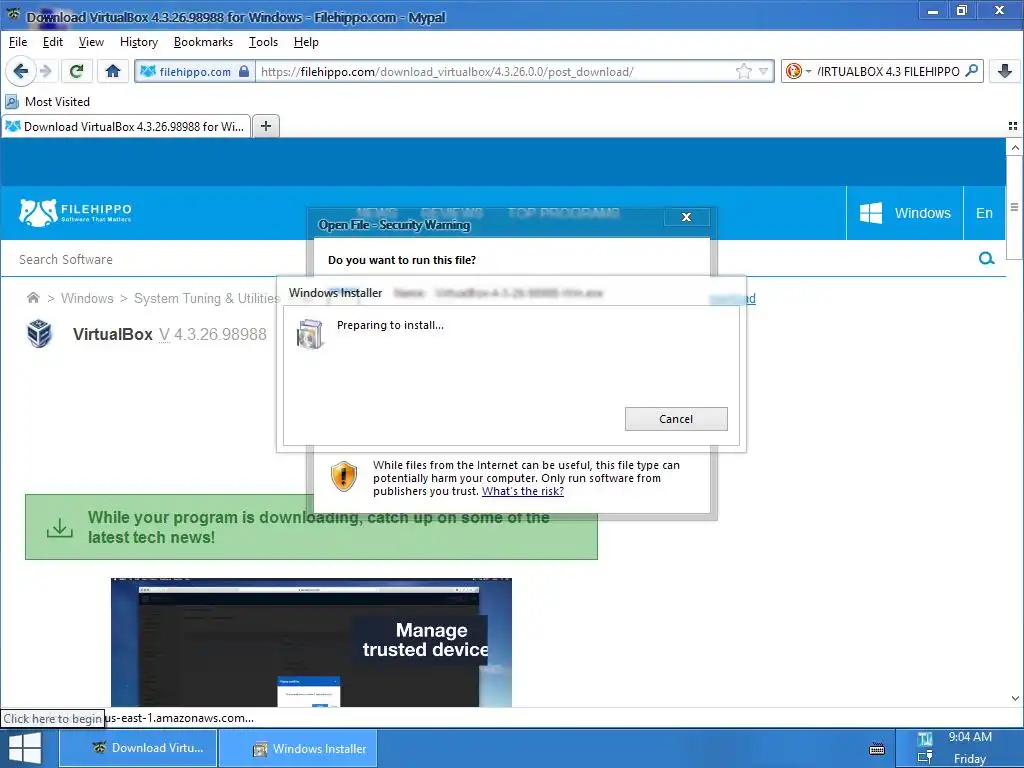
Task: Click the VirtualBox product title
Action: click(x=112, y=334)
